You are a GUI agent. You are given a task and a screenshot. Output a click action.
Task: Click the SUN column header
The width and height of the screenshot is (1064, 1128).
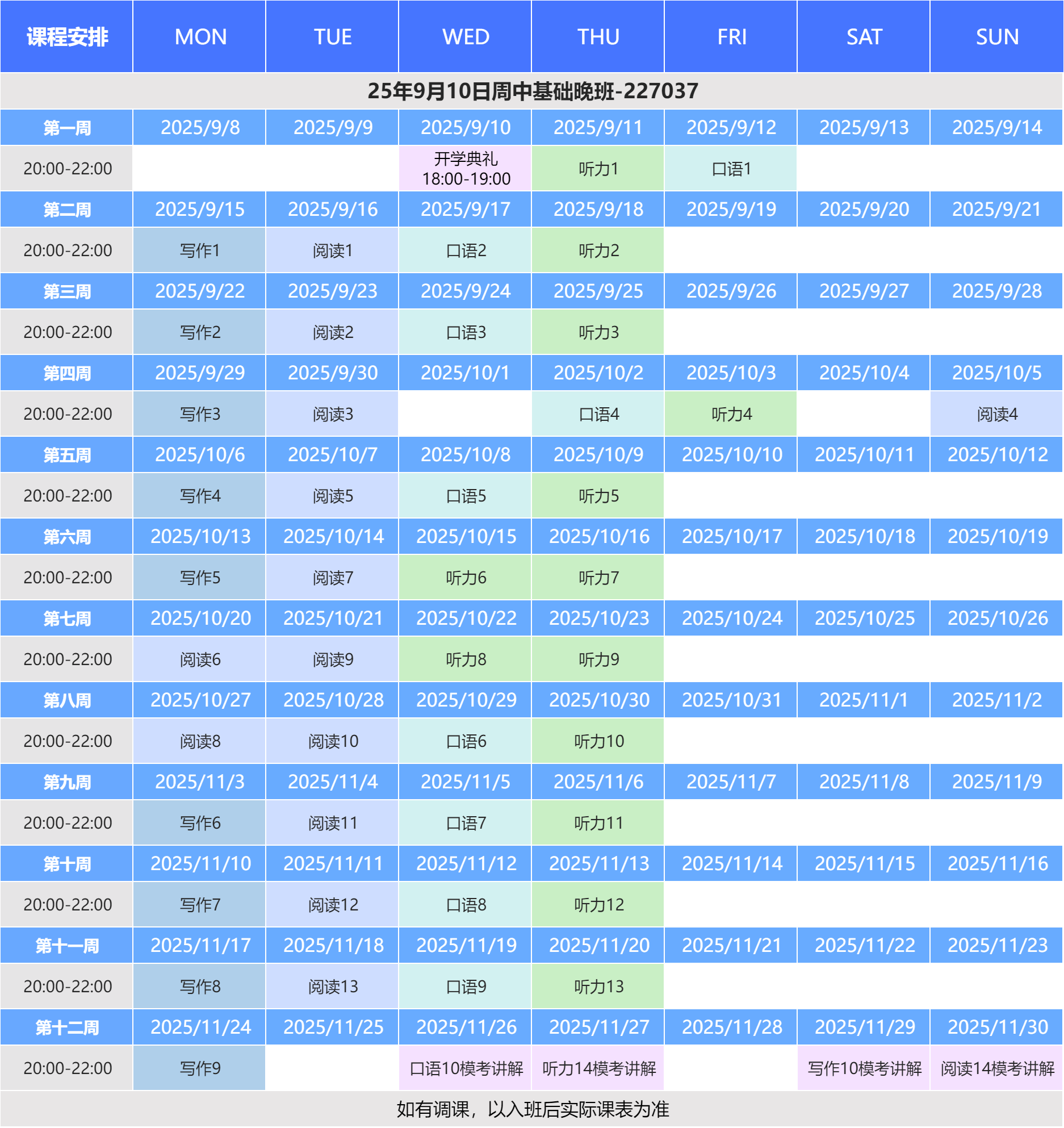(996, 37)
